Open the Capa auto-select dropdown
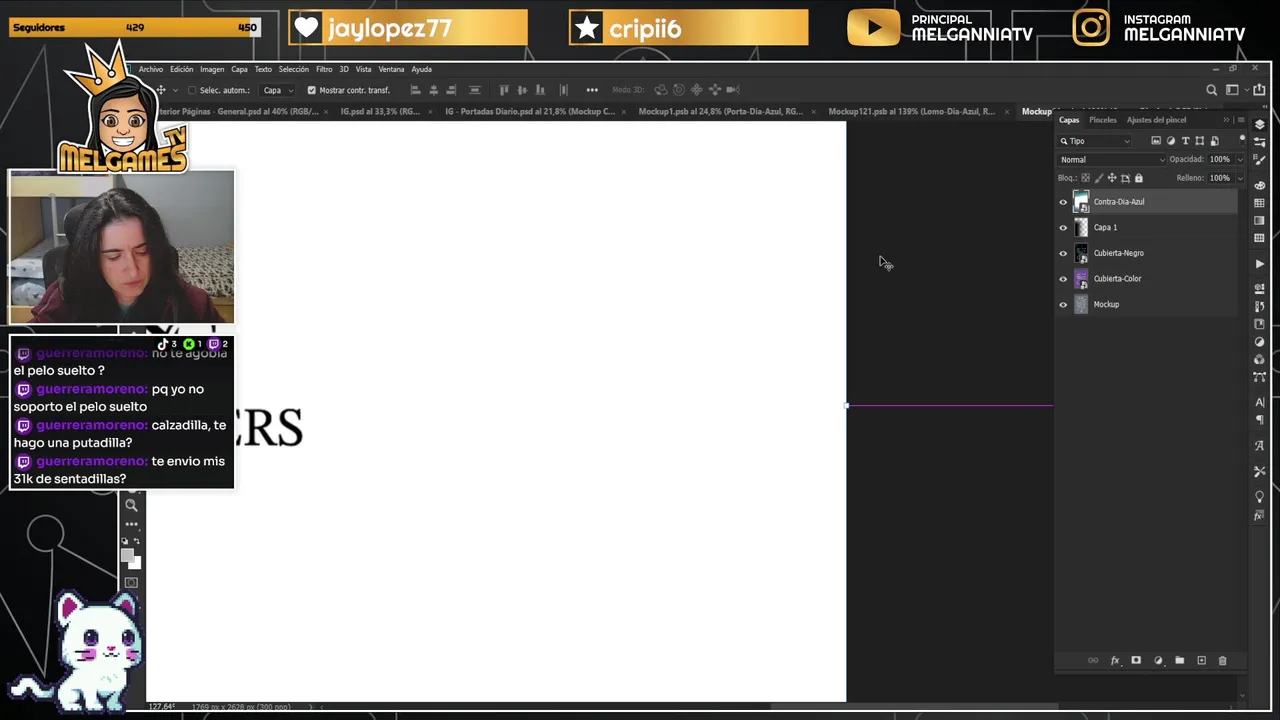 278,90
